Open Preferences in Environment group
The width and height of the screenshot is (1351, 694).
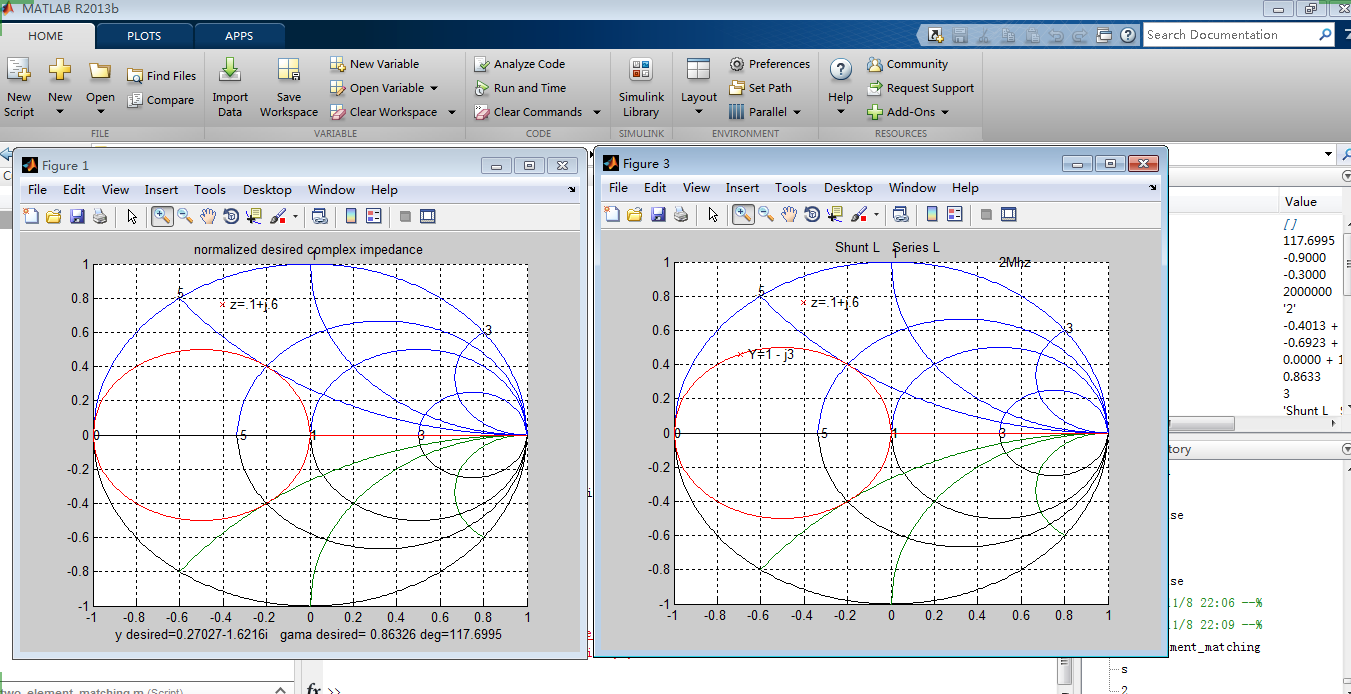coord(770,64)
